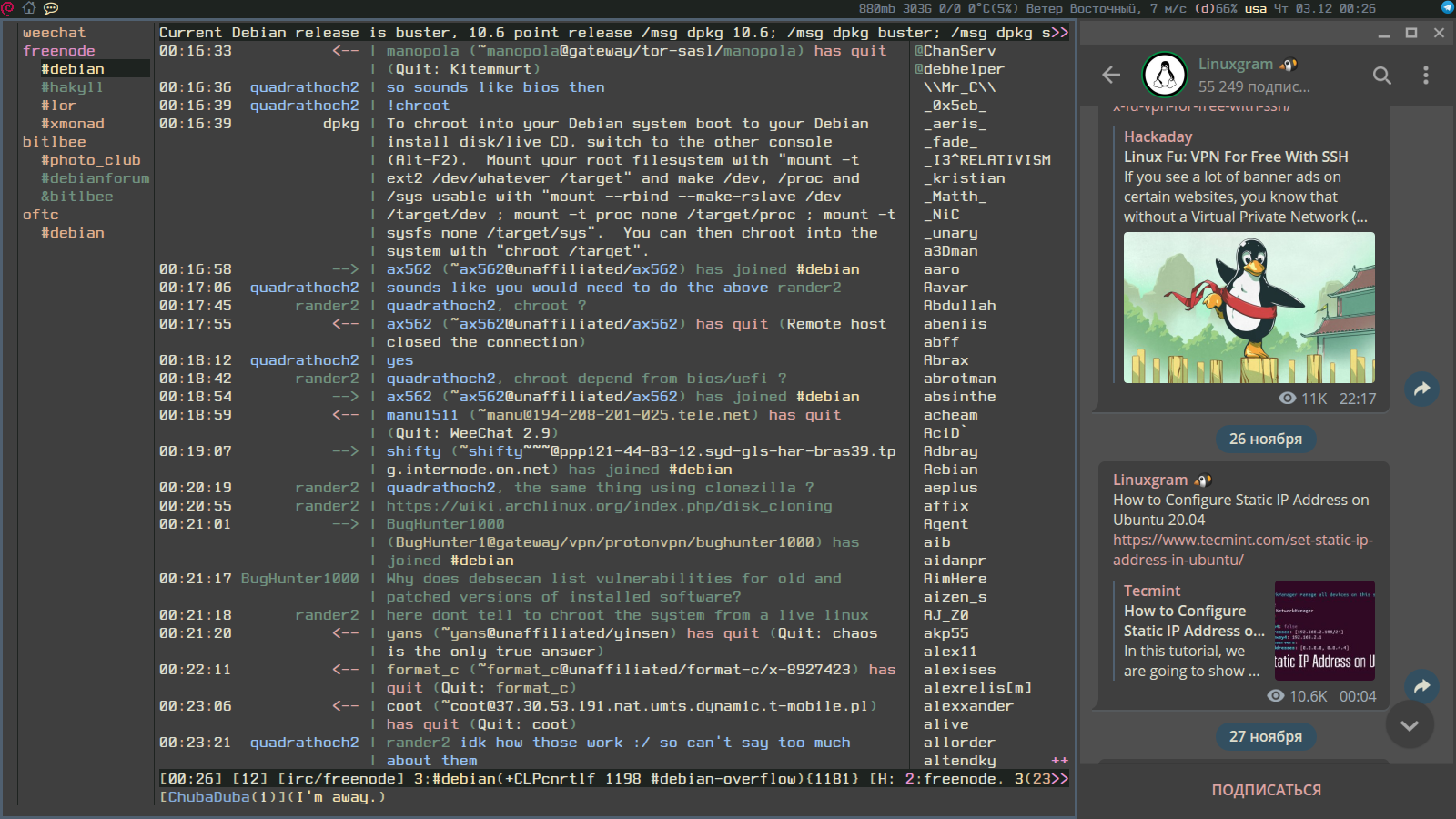
Task: Click Linuxgram author name on Static IP post
Action: [x=1150, y=480]
